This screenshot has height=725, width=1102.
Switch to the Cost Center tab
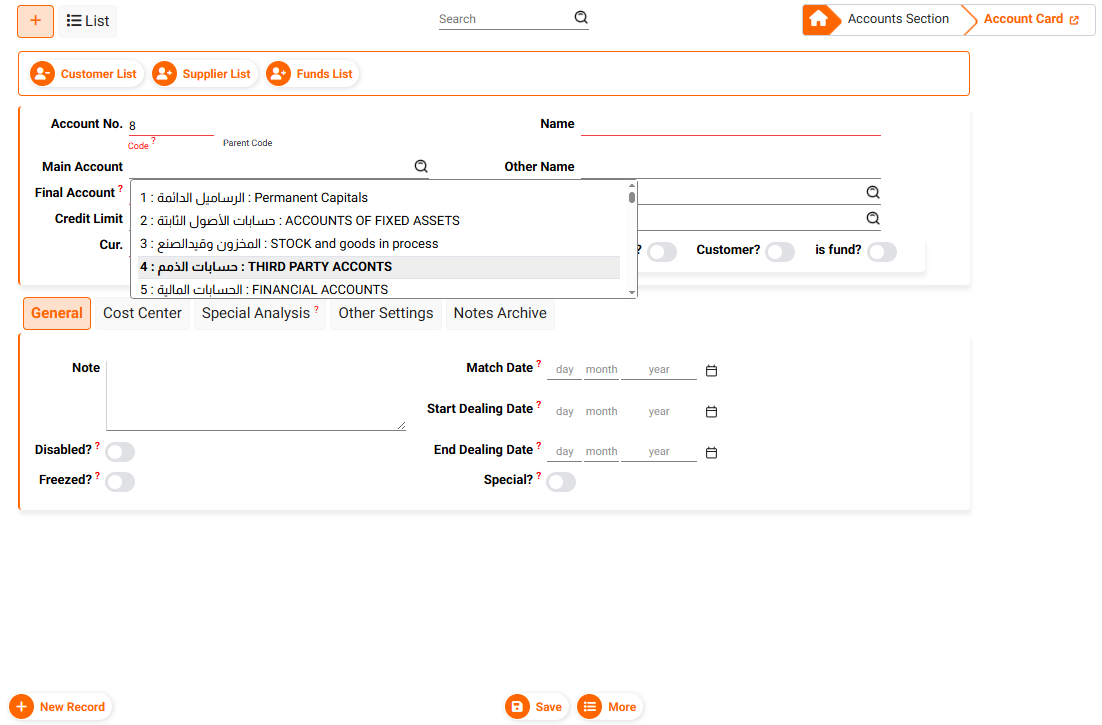tap(143, 313)
